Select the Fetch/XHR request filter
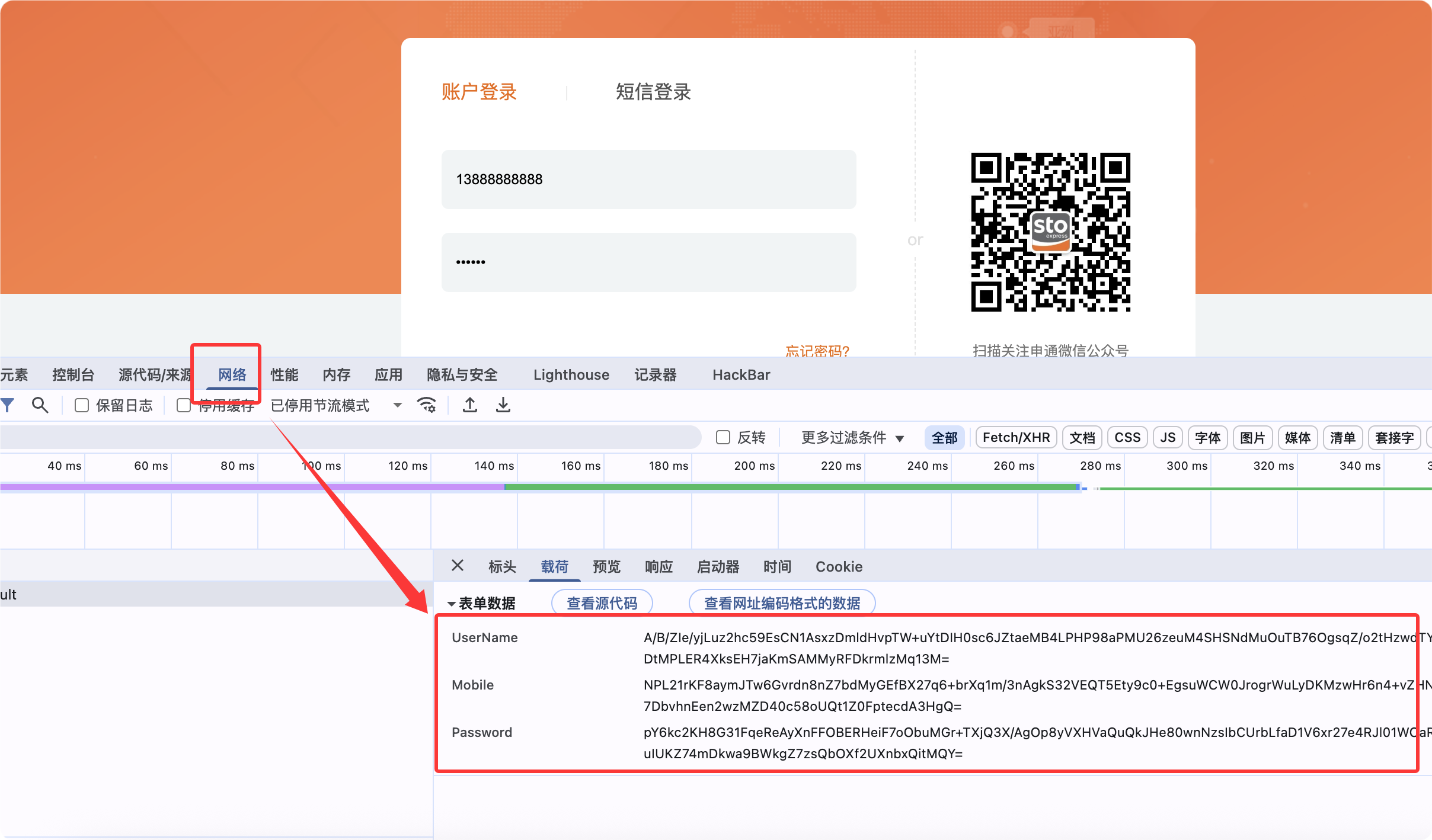1432x840 pixels. [1016, 437]
